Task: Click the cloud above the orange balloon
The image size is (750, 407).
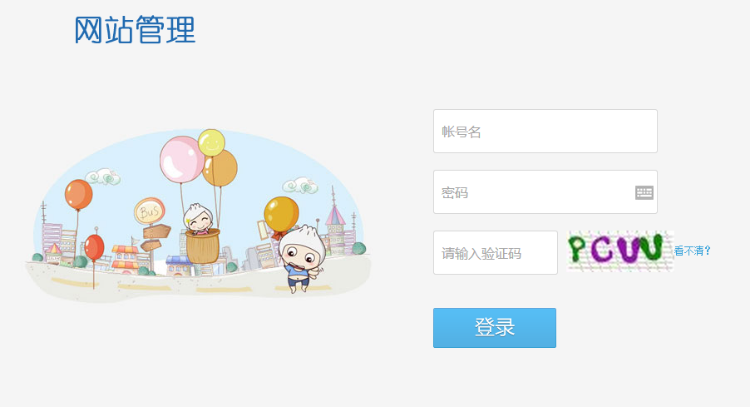Action: click(103, 176)
